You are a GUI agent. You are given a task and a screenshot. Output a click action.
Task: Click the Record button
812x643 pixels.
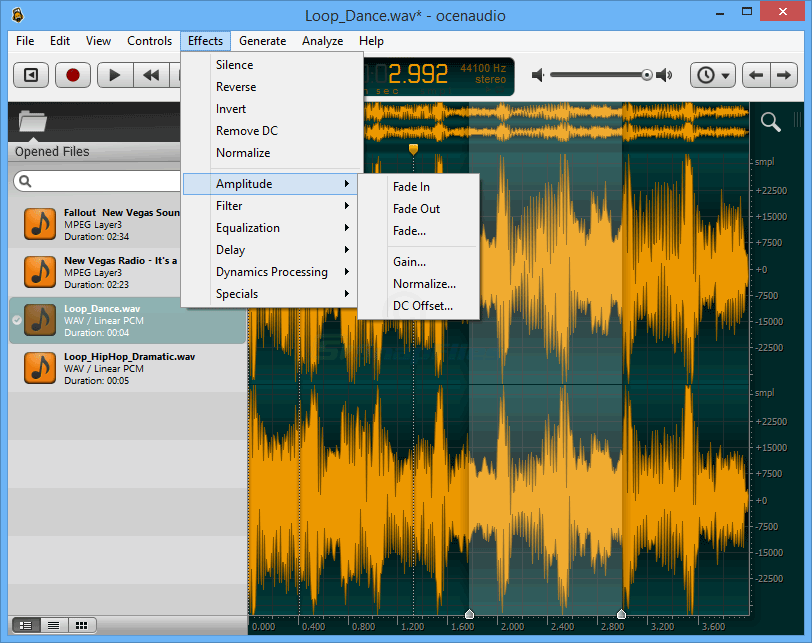(73, 75)
